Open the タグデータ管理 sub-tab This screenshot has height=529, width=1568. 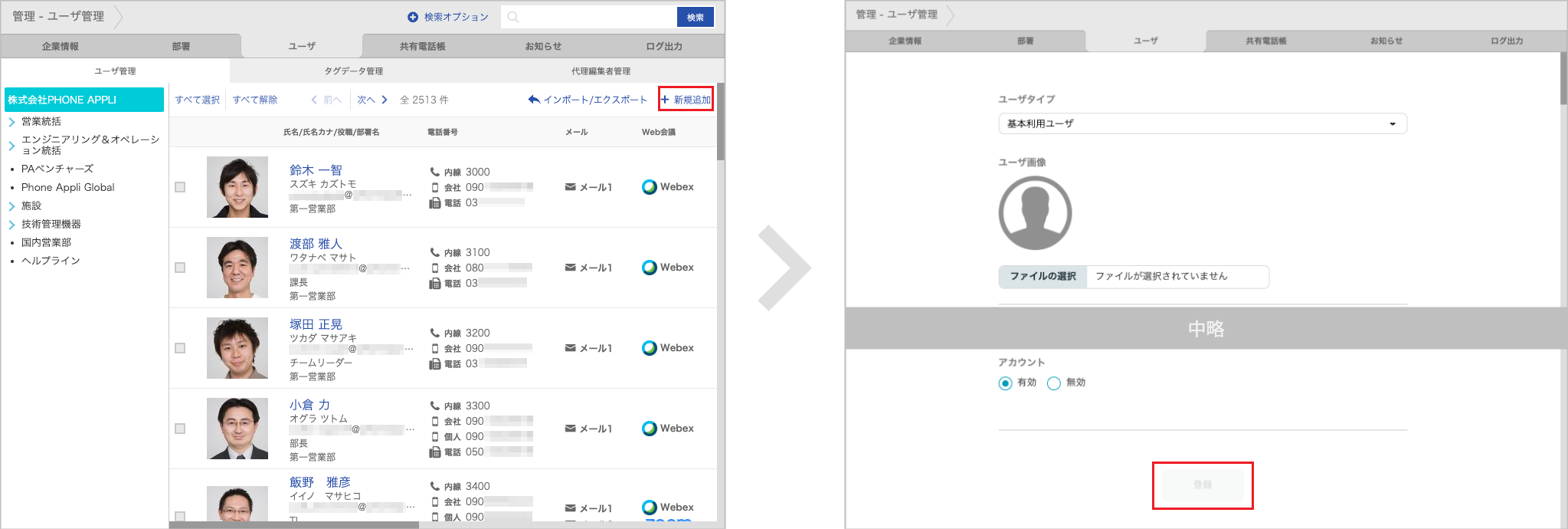tap(353, 71)
